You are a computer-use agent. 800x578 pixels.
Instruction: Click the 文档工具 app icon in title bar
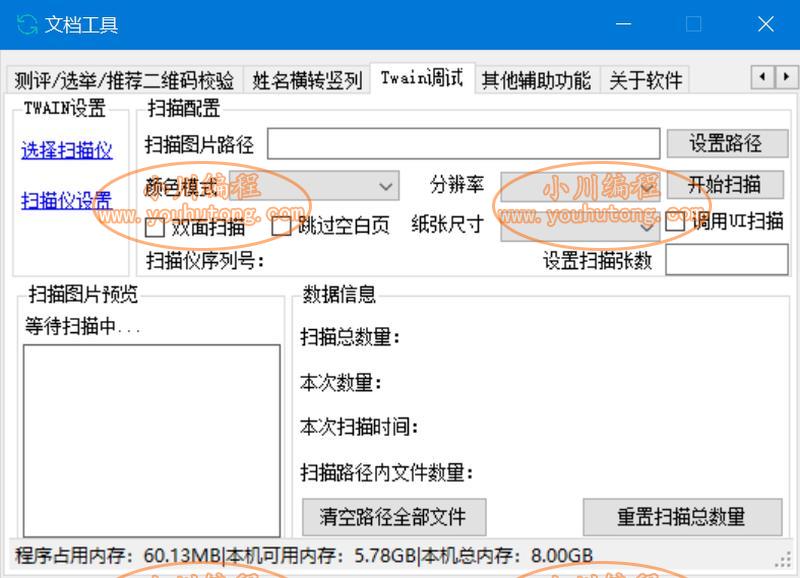(27, 24)
